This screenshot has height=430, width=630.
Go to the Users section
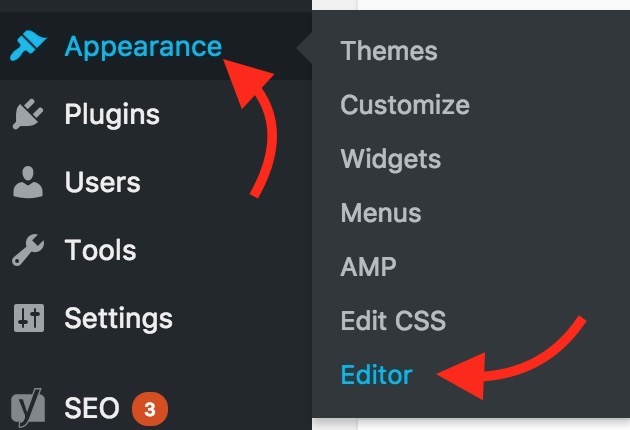(x=102, y=183)
